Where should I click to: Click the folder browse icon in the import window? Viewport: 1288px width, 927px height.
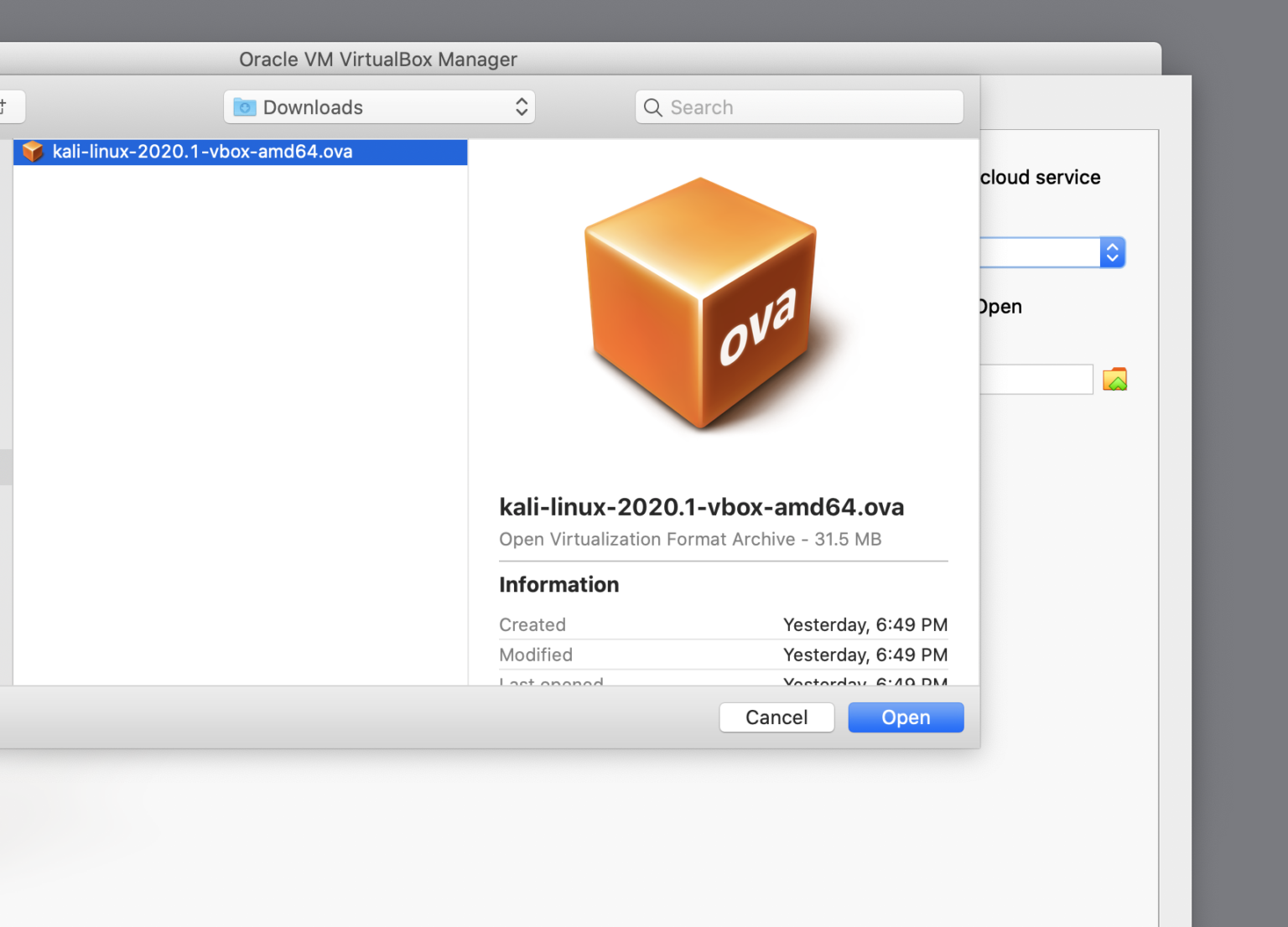click(1114, 380)
